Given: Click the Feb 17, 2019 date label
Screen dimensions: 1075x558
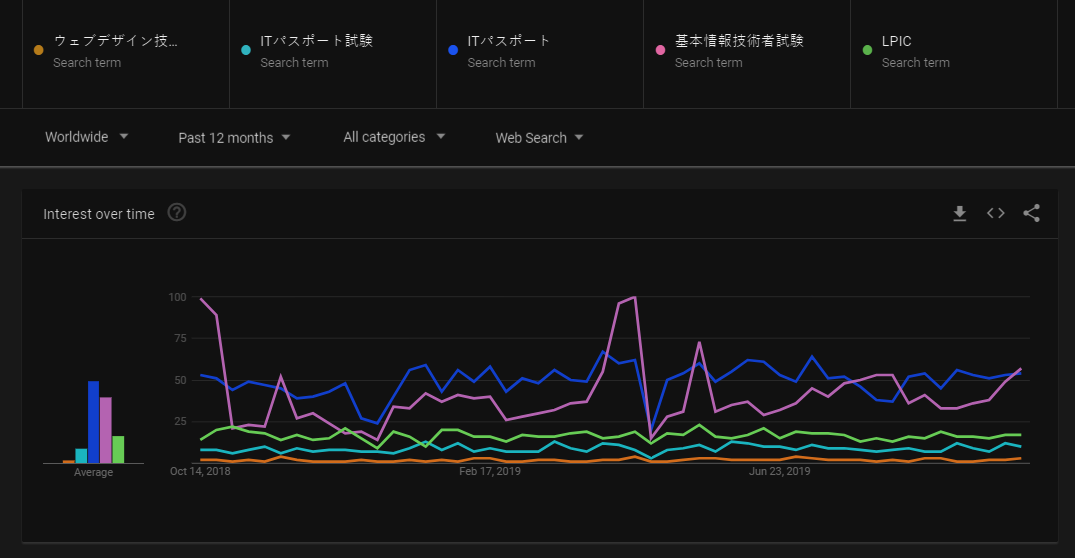Looking at the screenshot, I should pyautogui.click(x=490, y=470).
